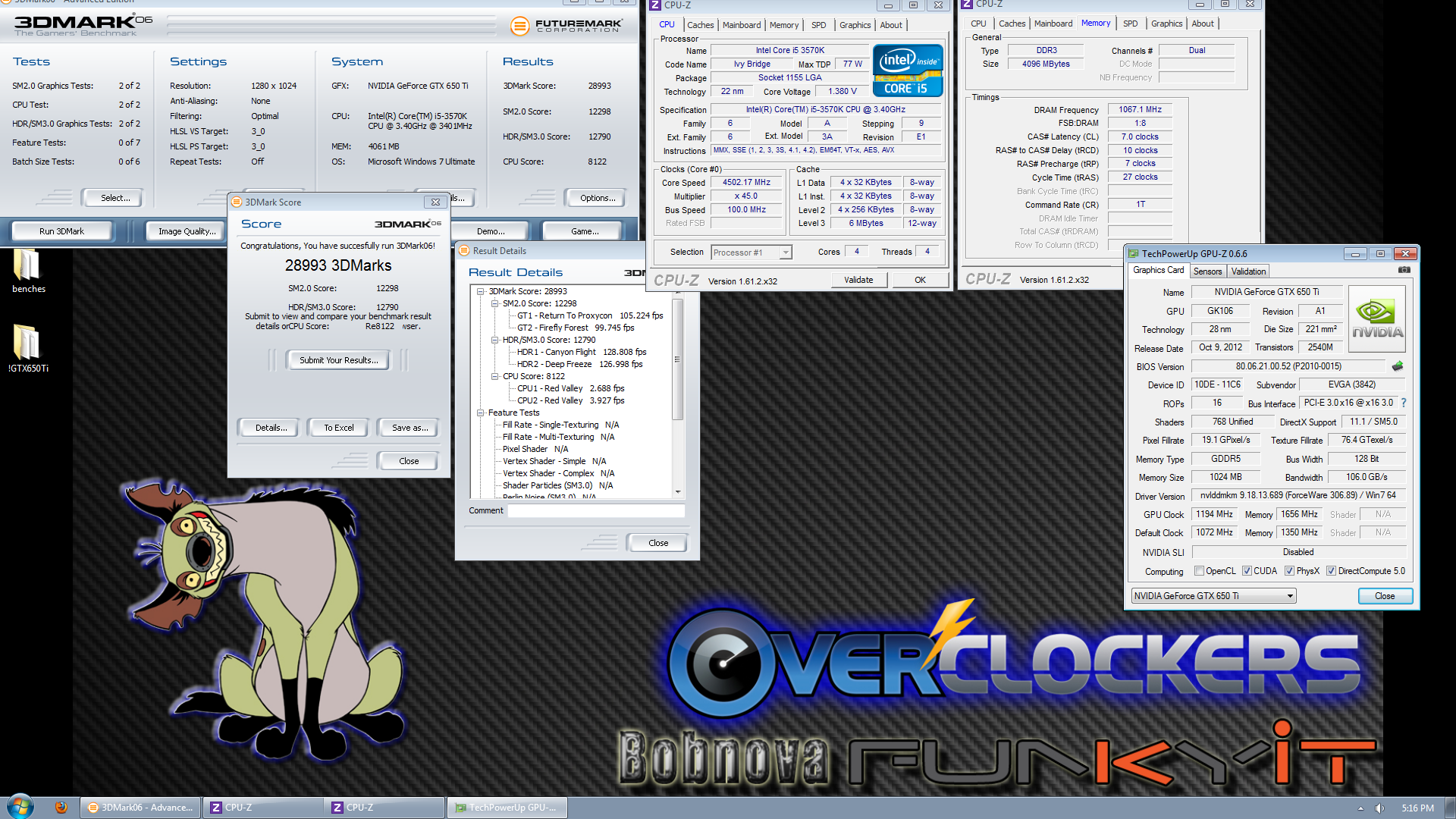1456x819 pixels.
Task: Click the Run 3DMark button
Action: (x=61, y=231)
